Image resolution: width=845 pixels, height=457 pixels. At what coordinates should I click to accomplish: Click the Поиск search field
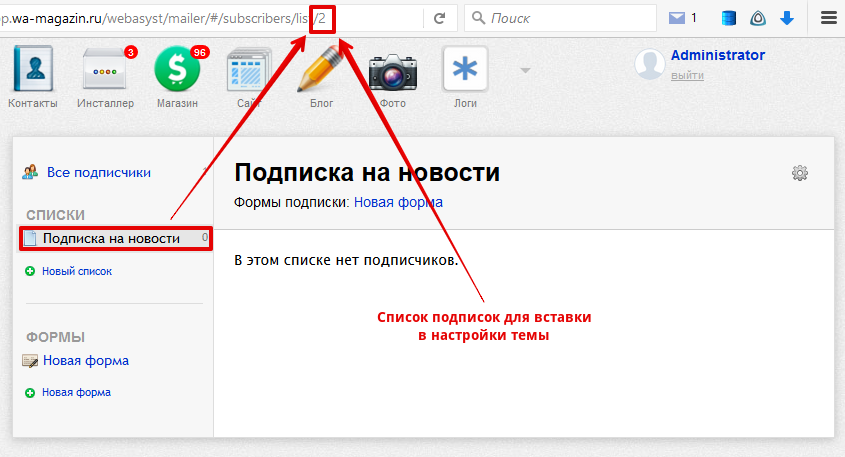pyautogui.click(x=560, y=18)
